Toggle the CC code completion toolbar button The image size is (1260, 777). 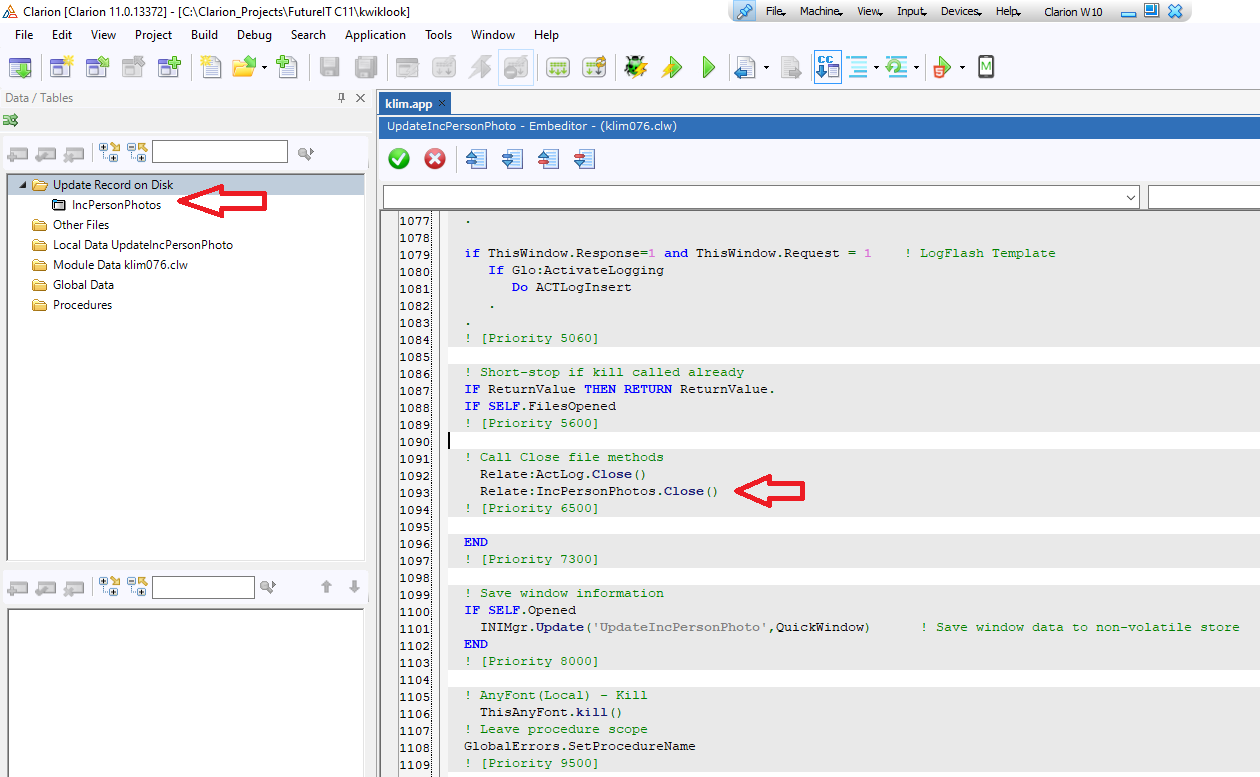click(827, 67)
